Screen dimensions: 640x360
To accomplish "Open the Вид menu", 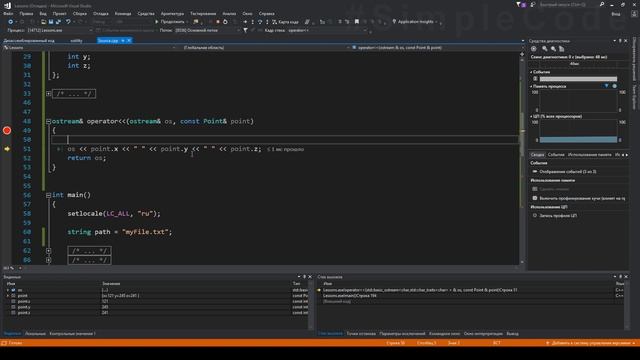I will (43, 13).
